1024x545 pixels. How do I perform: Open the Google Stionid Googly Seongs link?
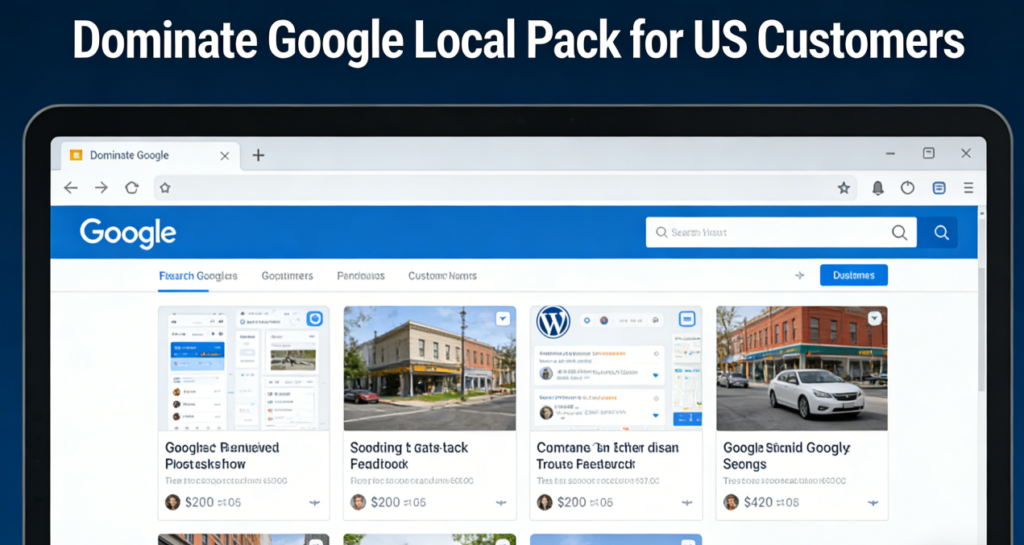(x=786, y=456)
